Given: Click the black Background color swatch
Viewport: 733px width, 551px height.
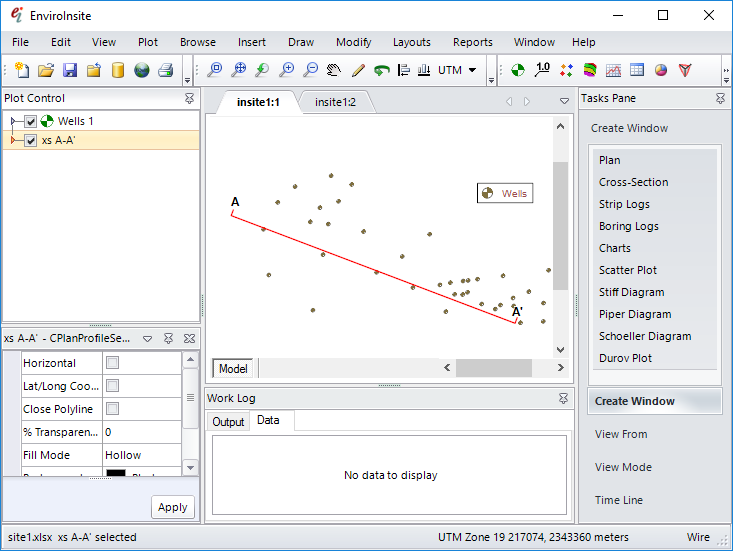Looking at the screenshot, I should 115,473.
